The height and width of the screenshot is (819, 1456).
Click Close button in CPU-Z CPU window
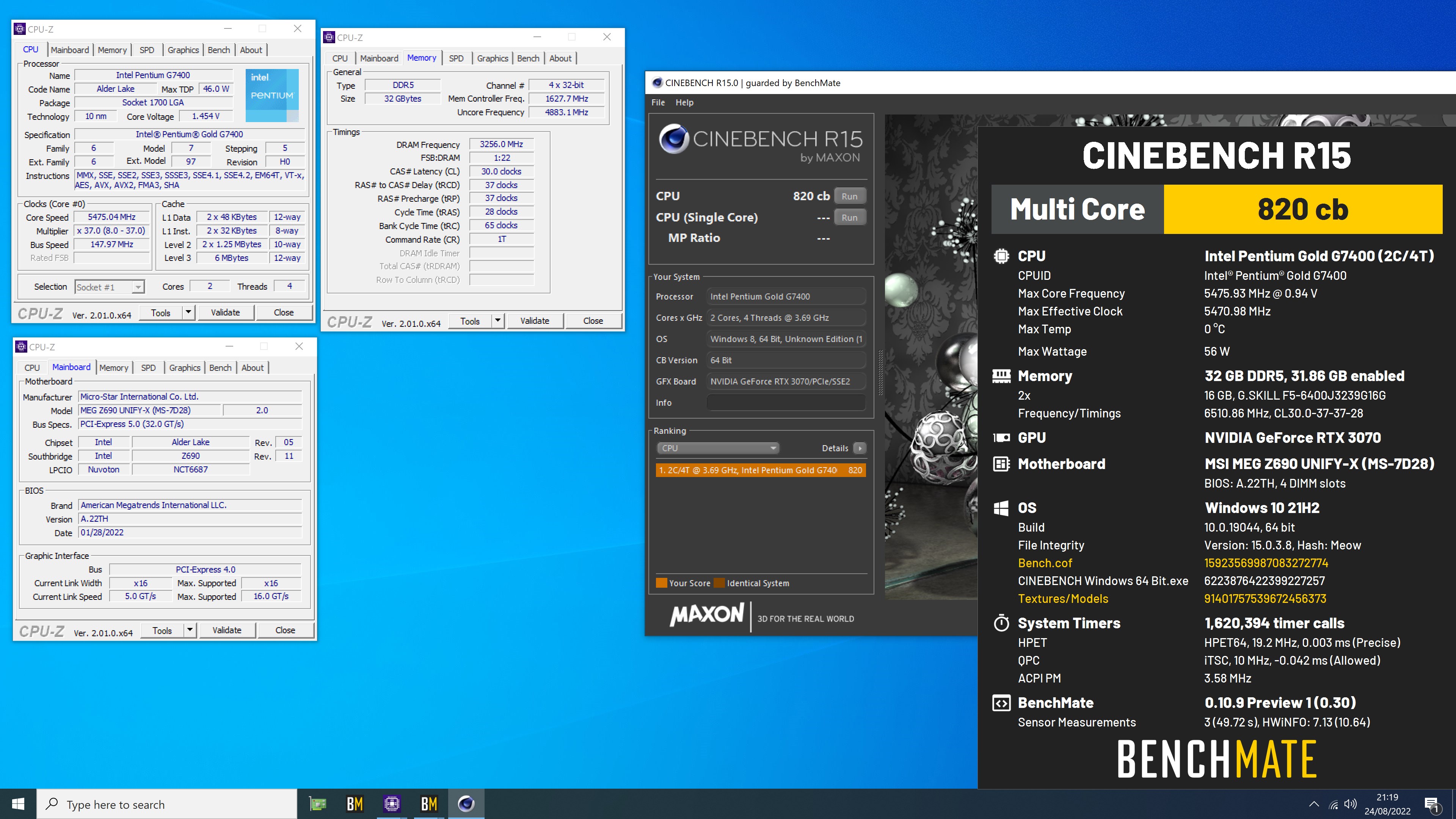[x=284, y=312]
